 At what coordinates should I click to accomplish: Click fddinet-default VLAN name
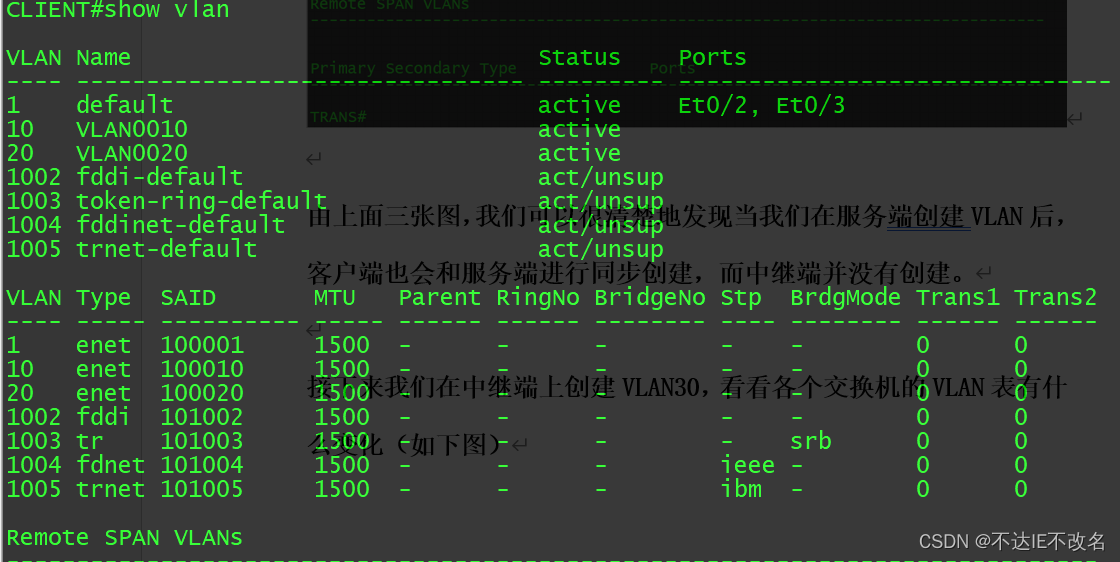click(x=181, y=225)
